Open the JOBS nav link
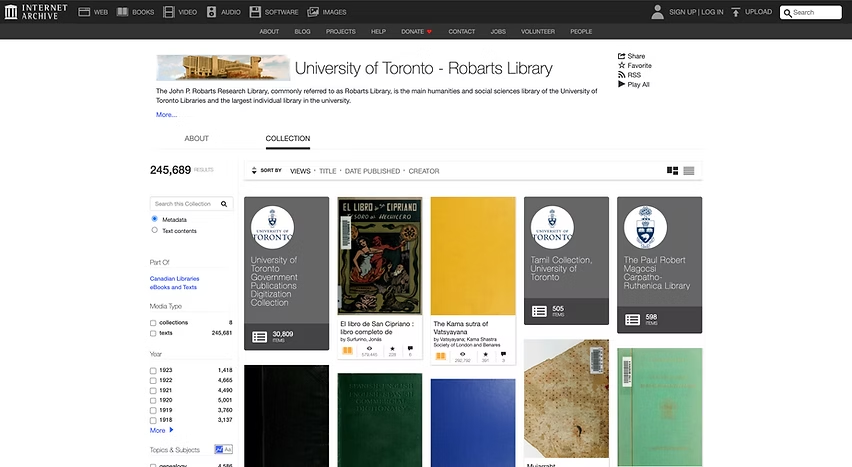Viewport: 852px width, 467px height. (x=498, y=32)
